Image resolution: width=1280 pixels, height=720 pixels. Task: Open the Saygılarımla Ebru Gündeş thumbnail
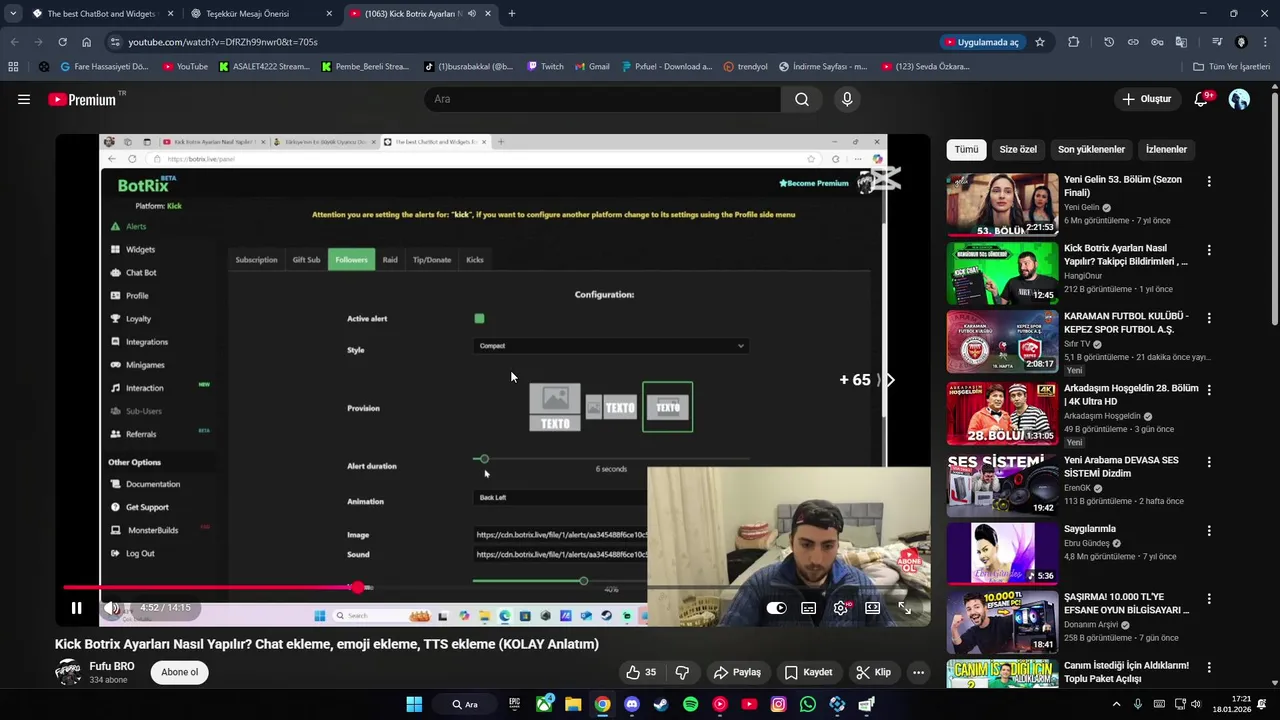pos(1002,552)
